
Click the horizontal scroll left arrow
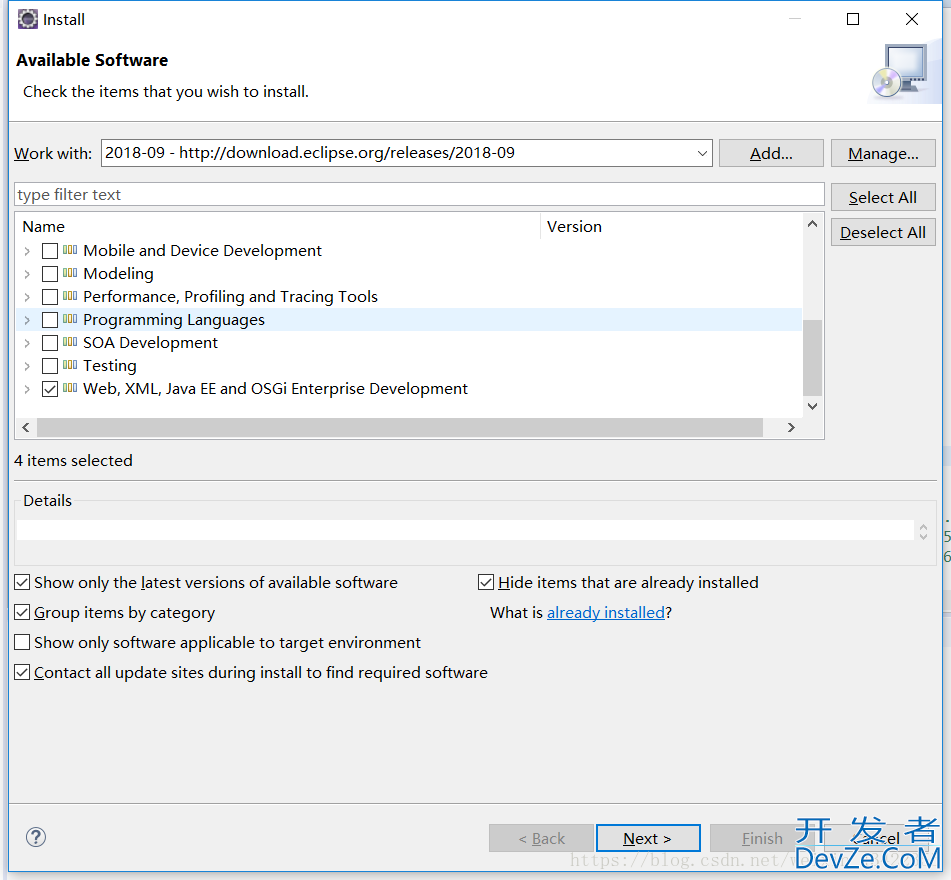click(25, 427)
